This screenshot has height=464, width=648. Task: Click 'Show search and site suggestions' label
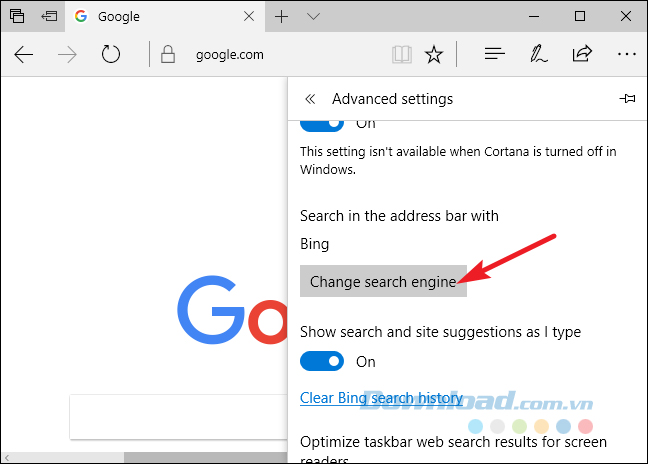point(441,332)
